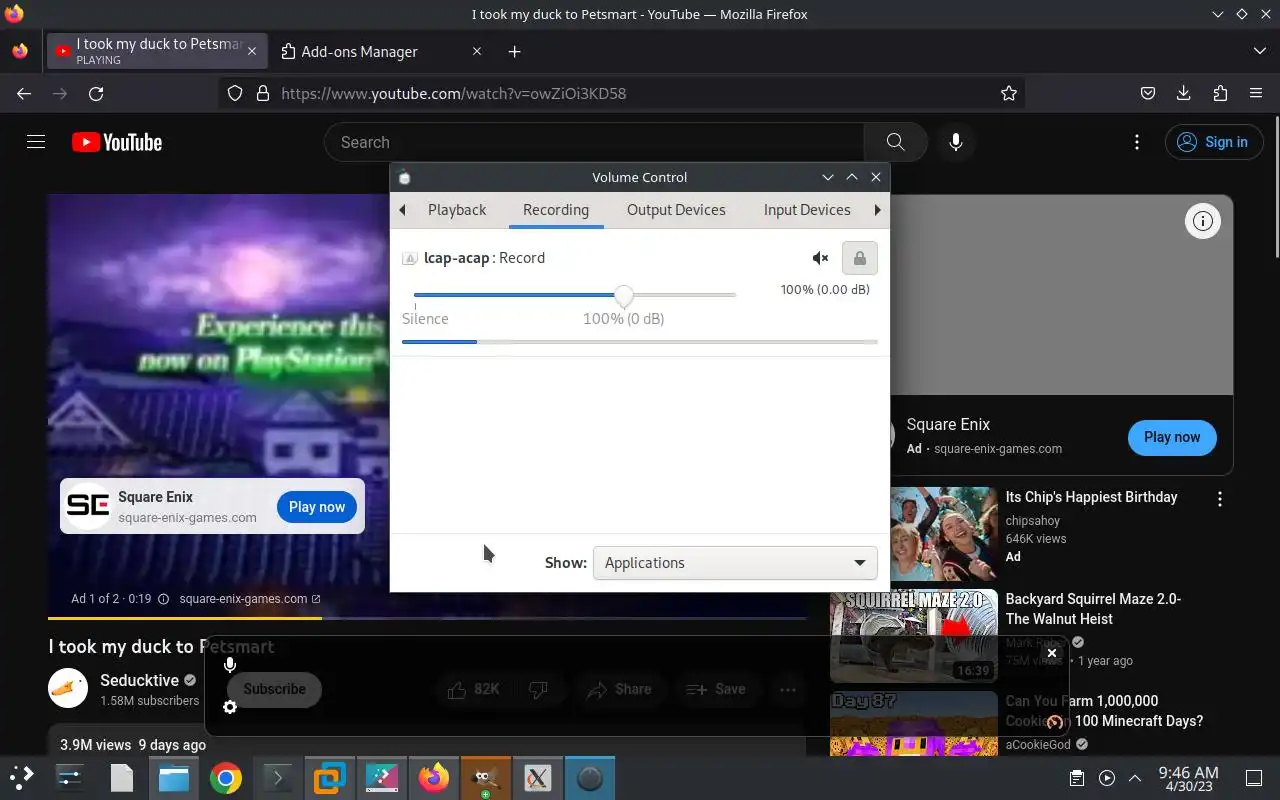The width and height of the screenshot is (1280, 800).
Task: Click Play now in Square Enix sidebar ad
Action: [x=1172, y=437]
